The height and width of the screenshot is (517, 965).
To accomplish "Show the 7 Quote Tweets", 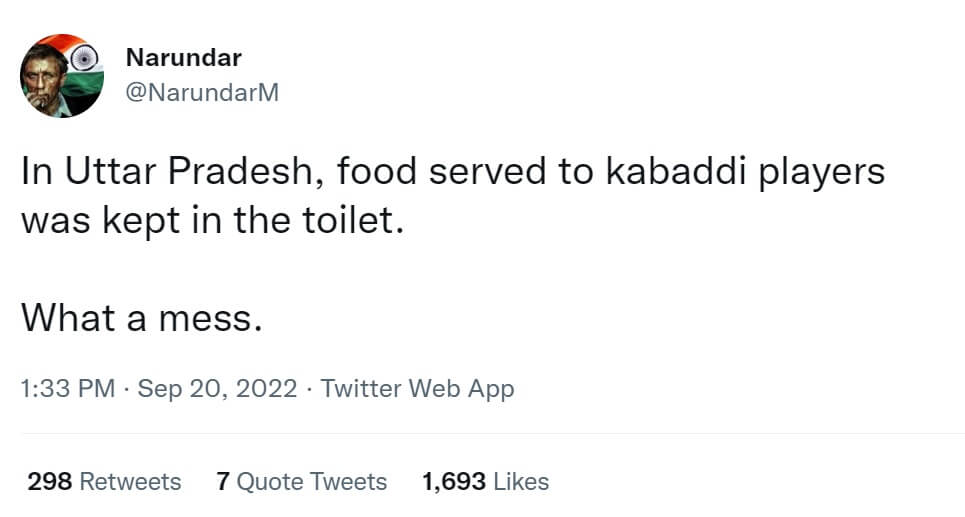I will point(301,481).
